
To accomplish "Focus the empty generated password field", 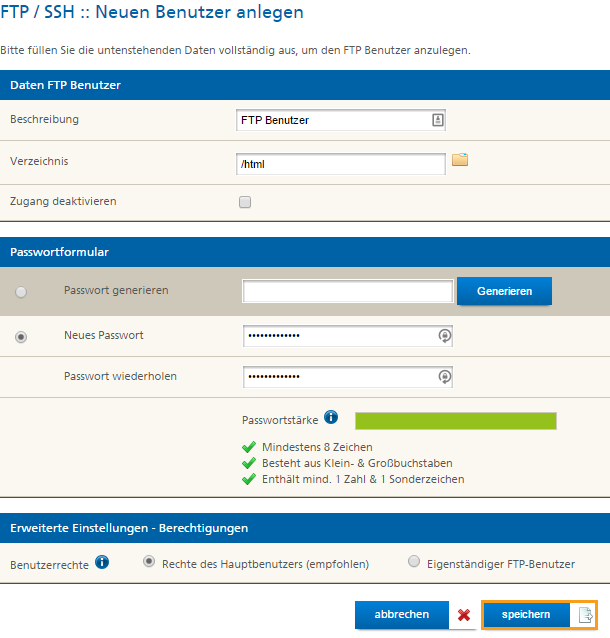I will 348,291.
